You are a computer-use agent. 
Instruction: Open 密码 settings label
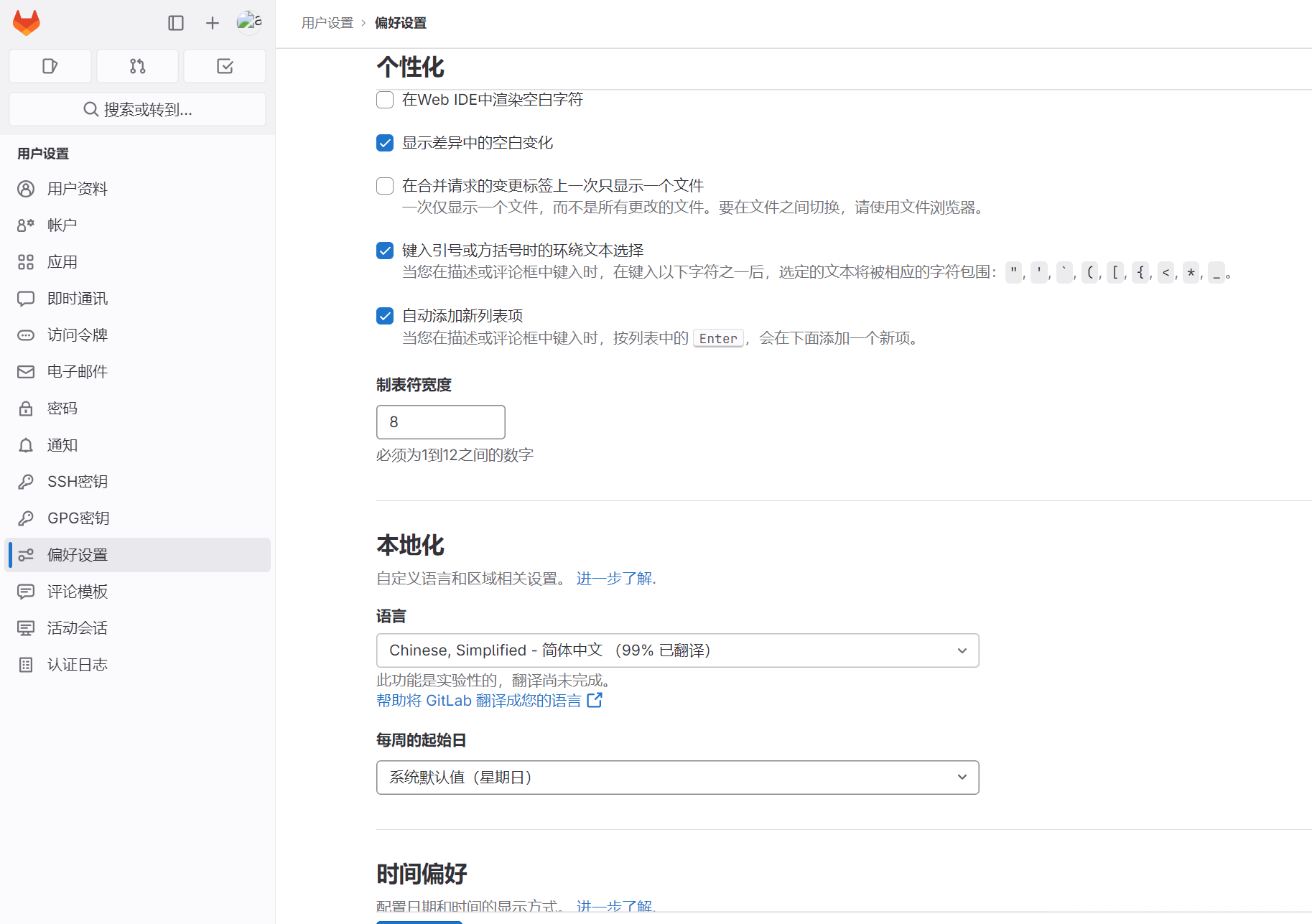click(x=62, y=409)
